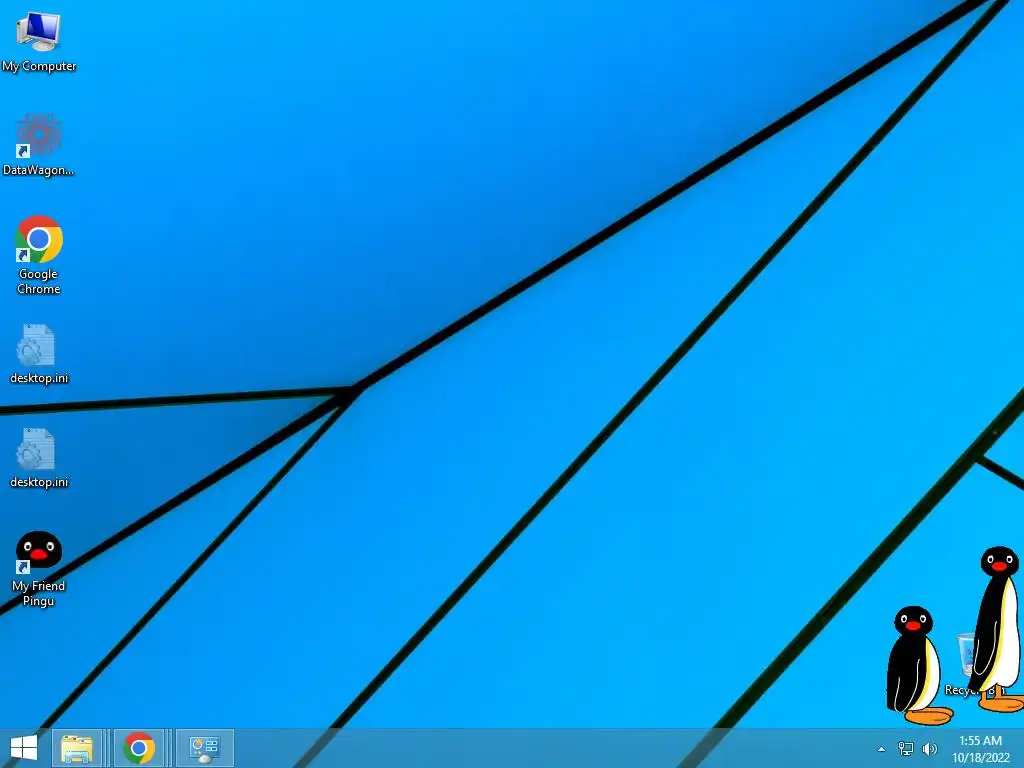Open Google Chrome from the taskbar
Viewport: 1024px width, 768px height.
[x=138, y=748]
